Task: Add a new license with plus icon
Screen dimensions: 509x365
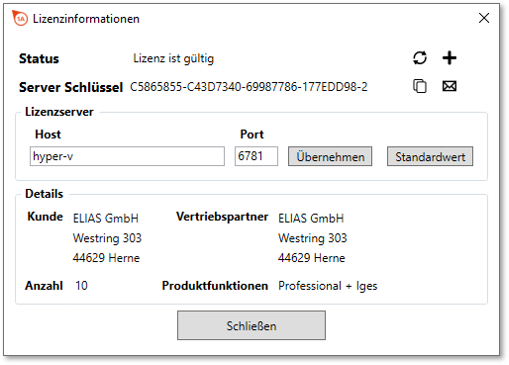Action: [x=449, y=58]
